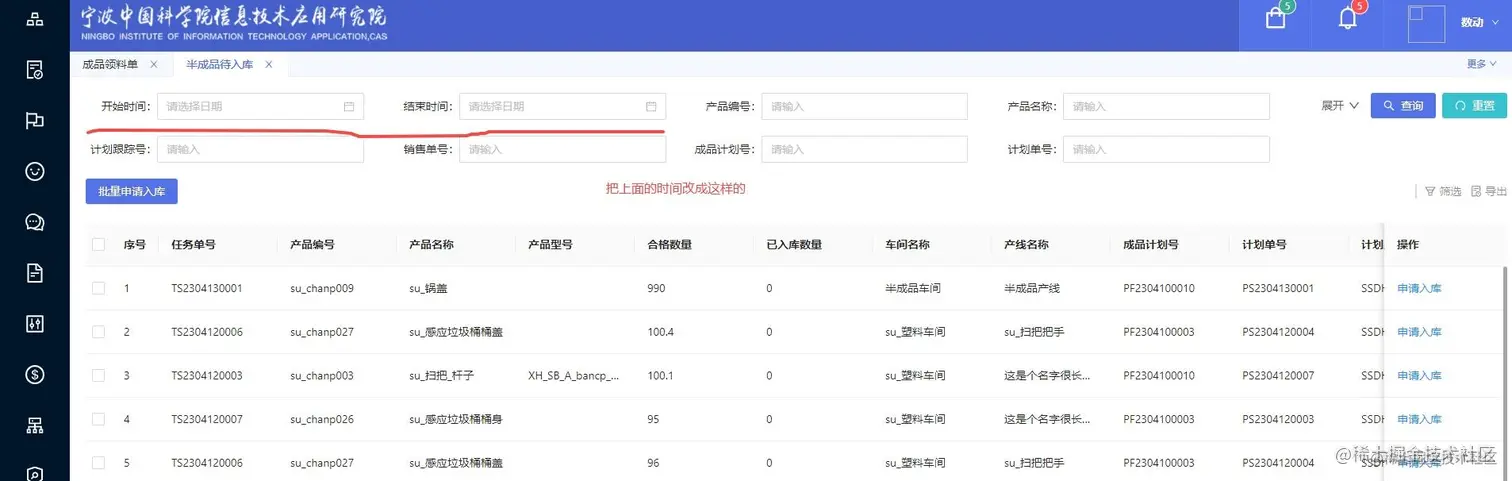Open the smiley face sidebar icon
This screenshot has height=481, width=1512.
(x=35, y=171)
